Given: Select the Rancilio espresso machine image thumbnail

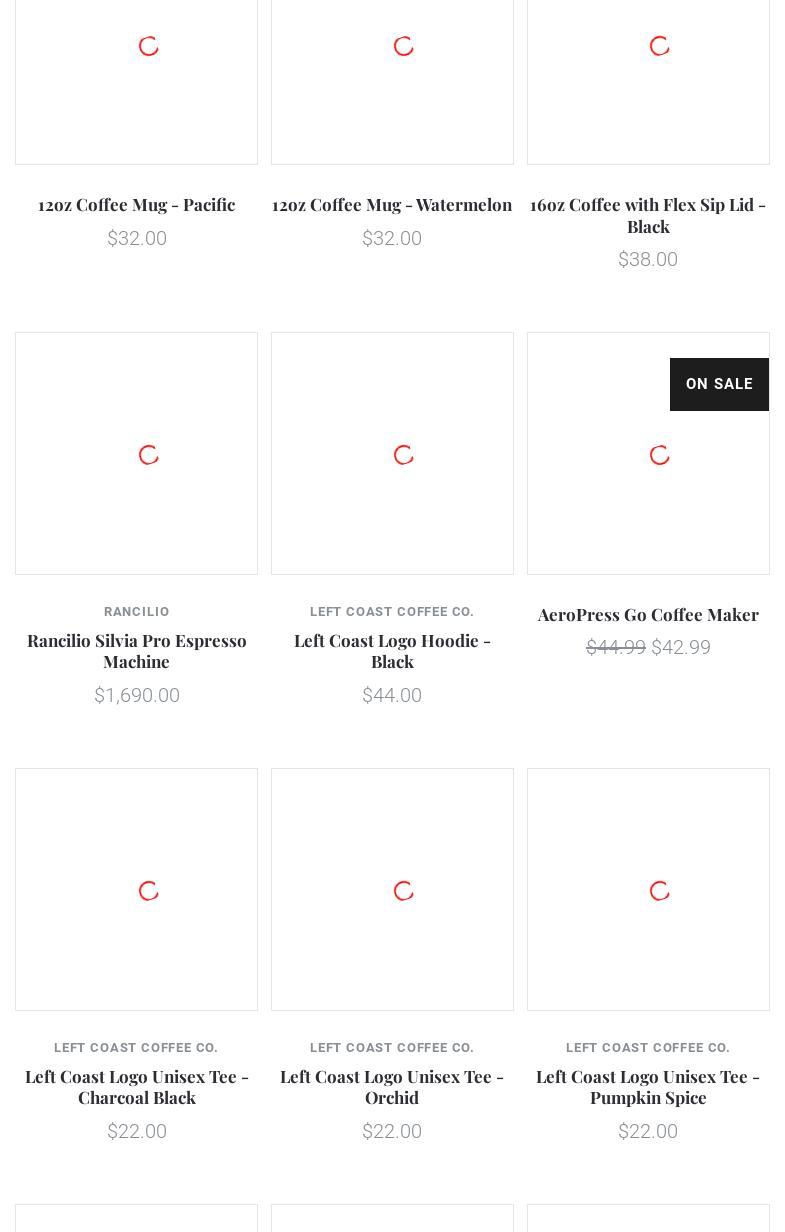Looking at the screenshot, I should click(x=136, y=454).
